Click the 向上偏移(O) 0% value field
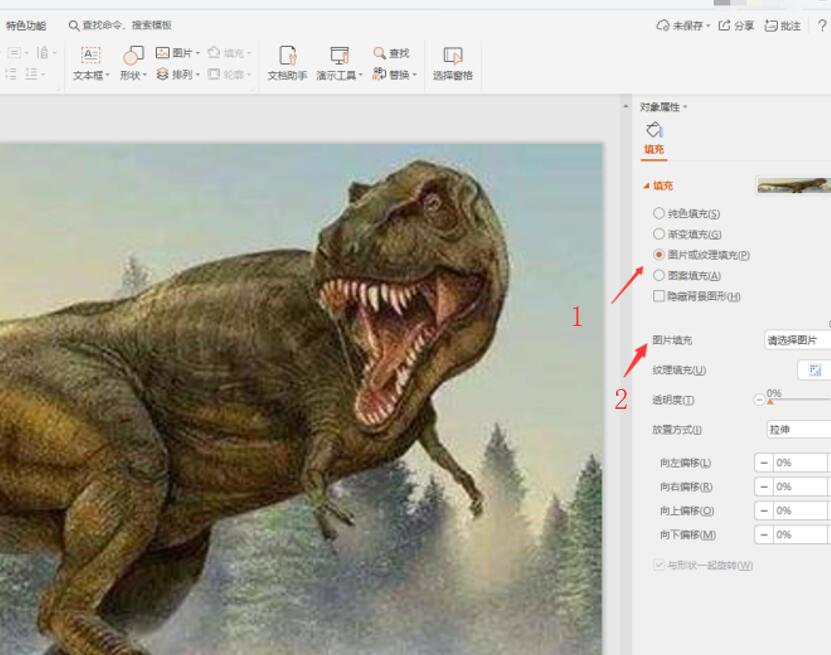Screen dimensions: 831x655 pos(800,511)
